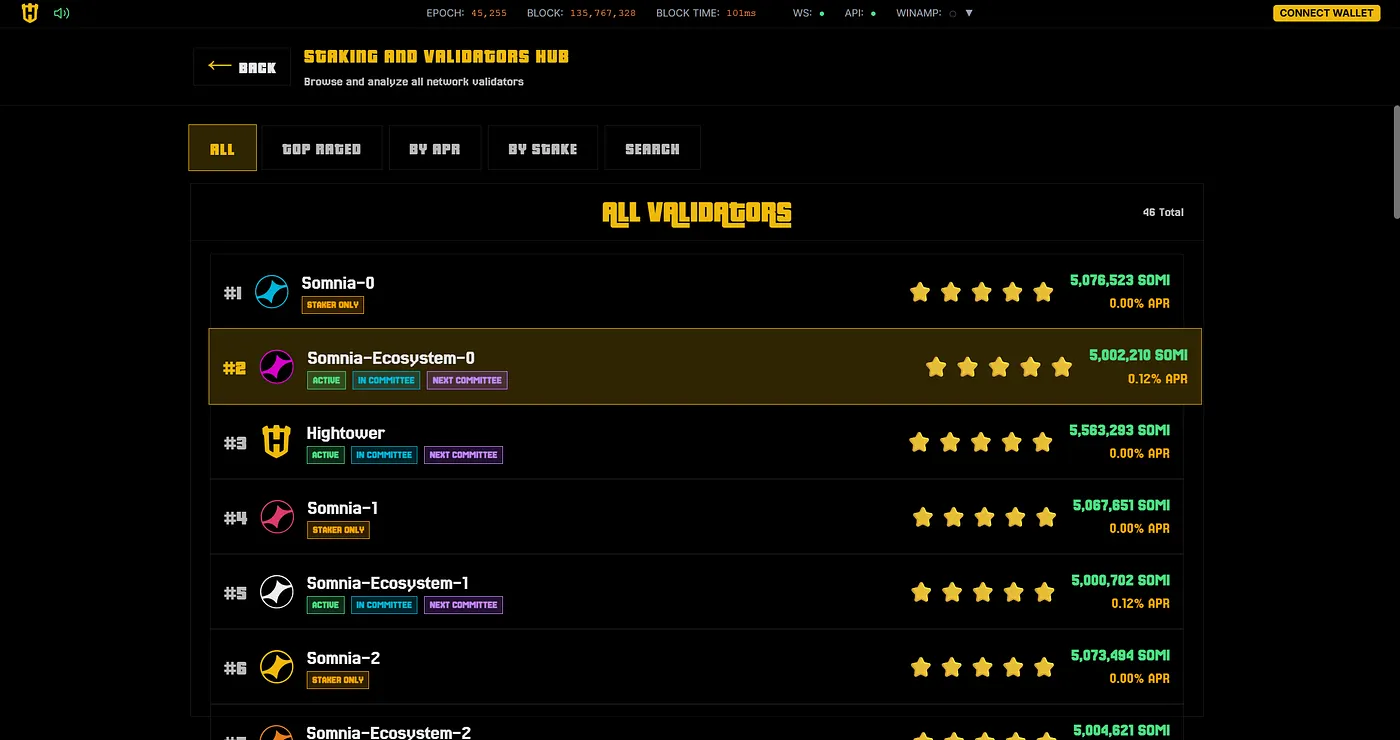
Task: Click the page vertical scrollbar
Action: click(1395, 160)
